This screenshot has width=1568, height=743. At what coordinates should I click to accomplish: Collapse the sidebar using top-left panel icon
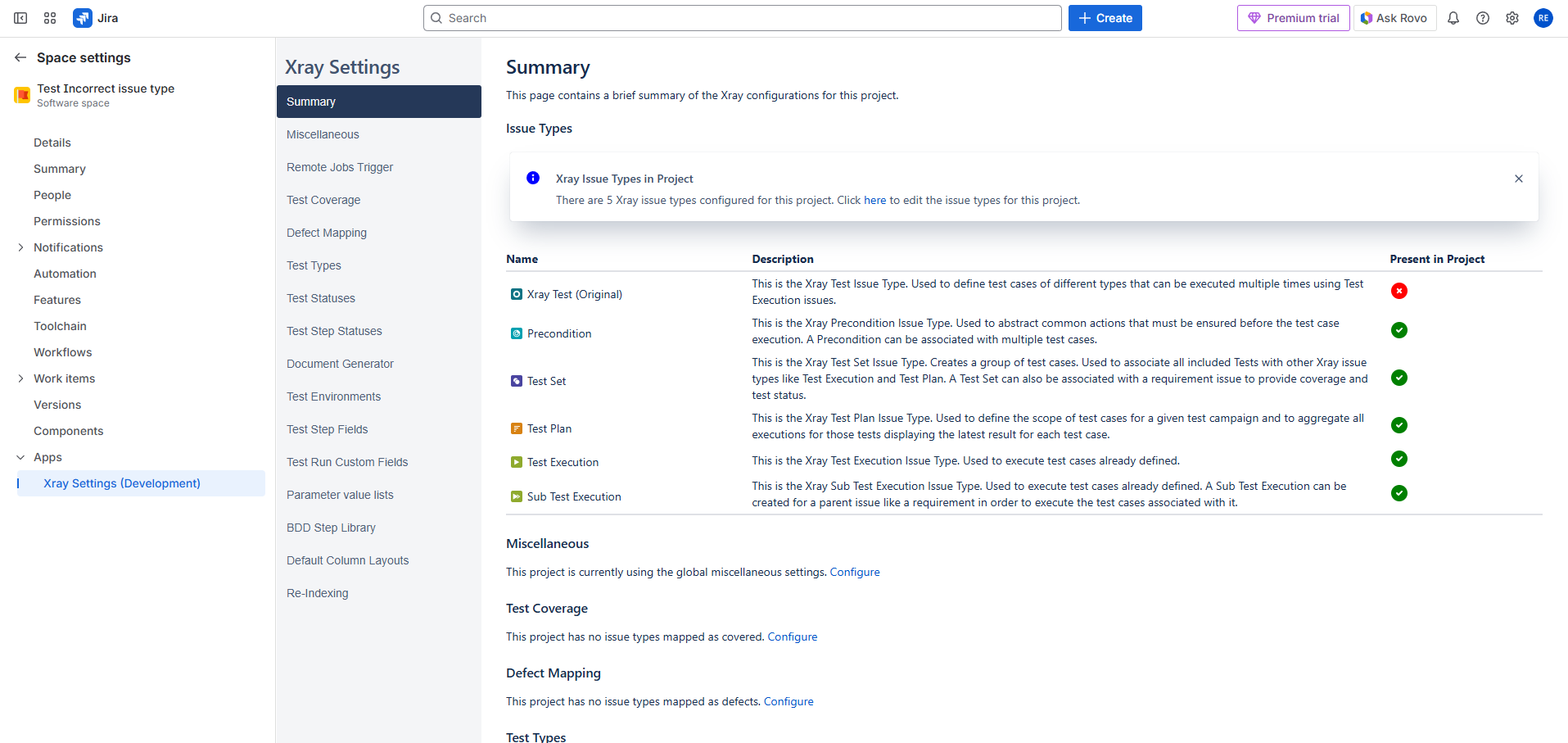click(20, 18)
